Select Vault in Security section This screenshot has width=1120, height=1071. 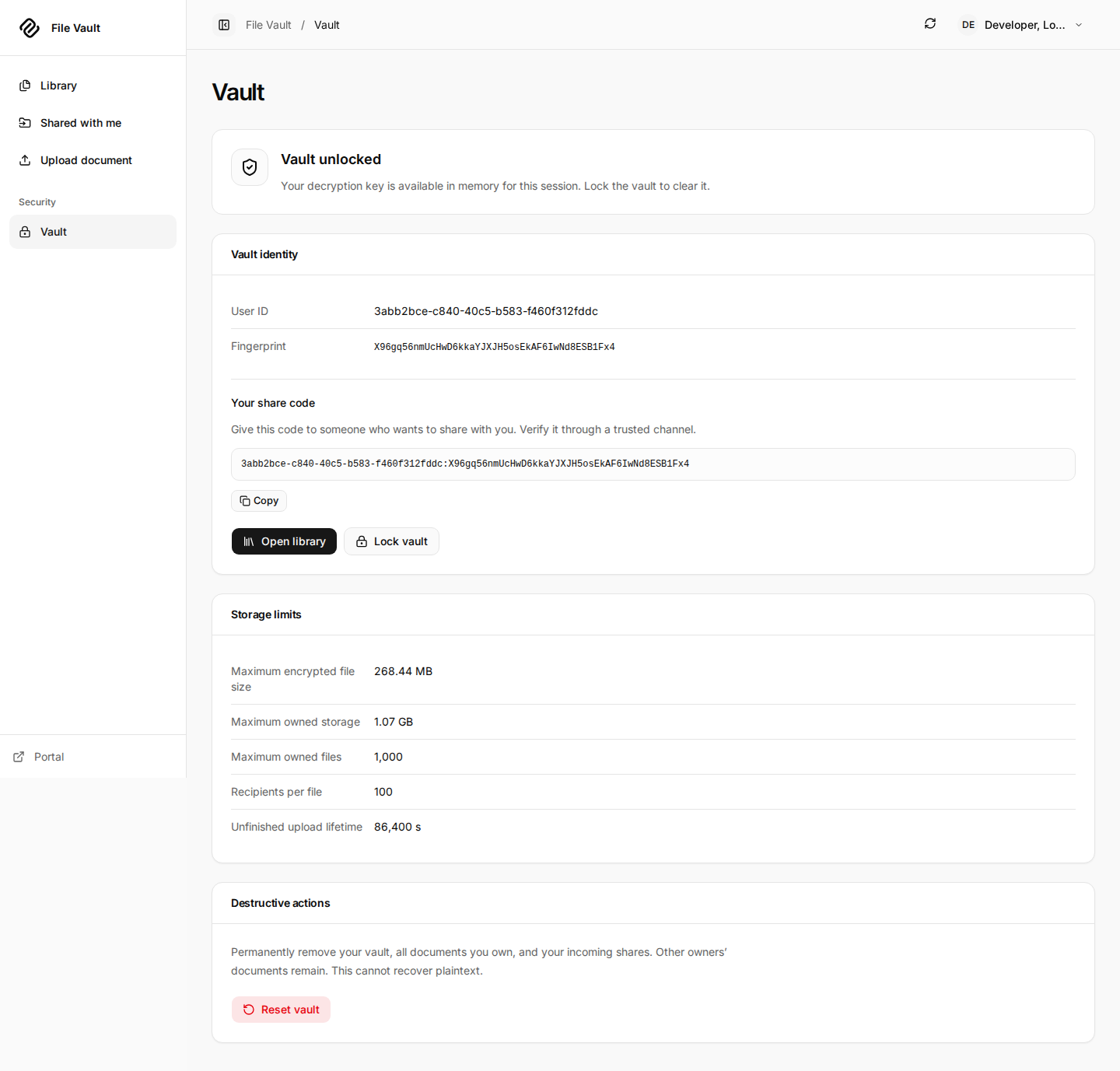pyautogui.click(x=93, y=232)
